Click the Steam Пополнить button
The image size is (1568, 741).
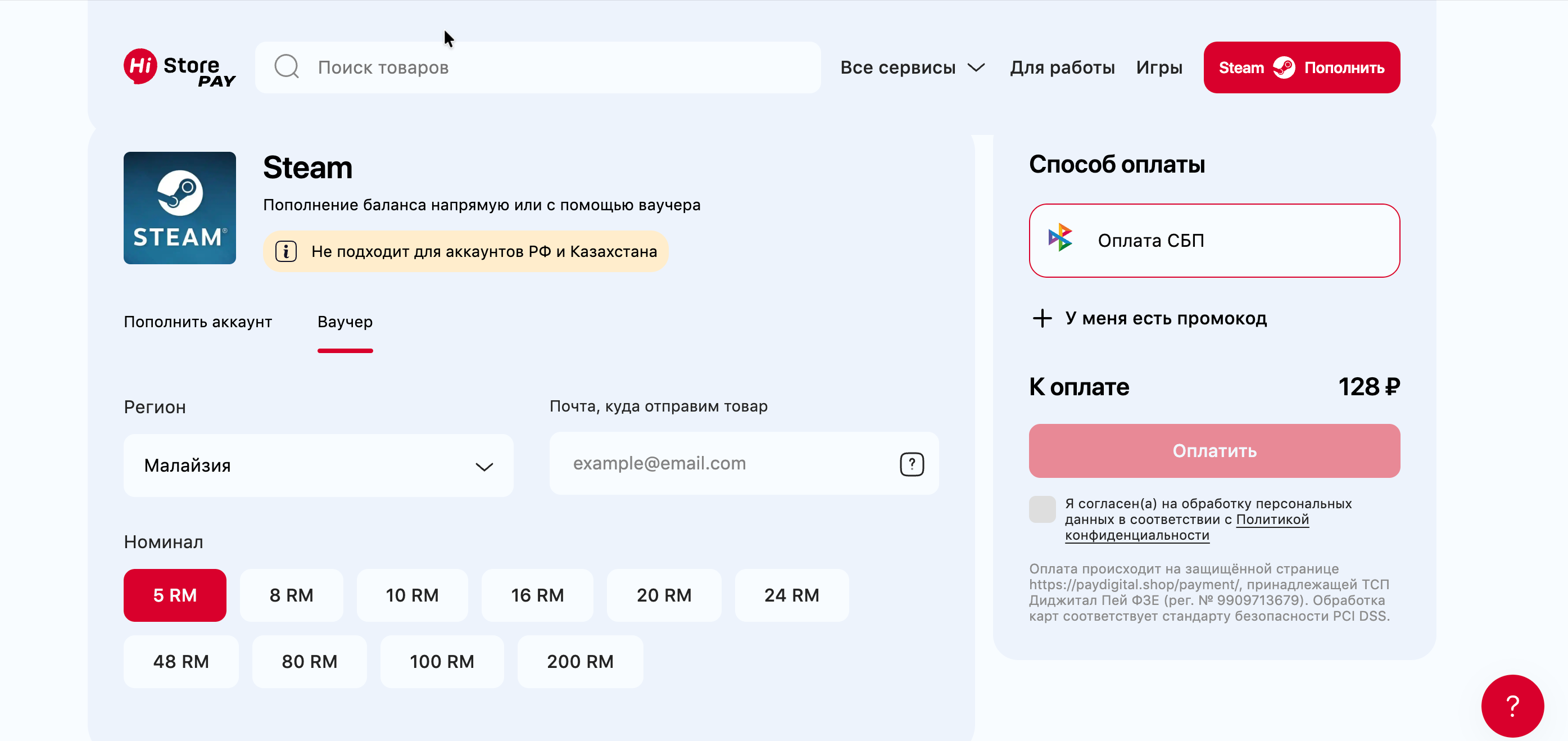point(1302,67)
